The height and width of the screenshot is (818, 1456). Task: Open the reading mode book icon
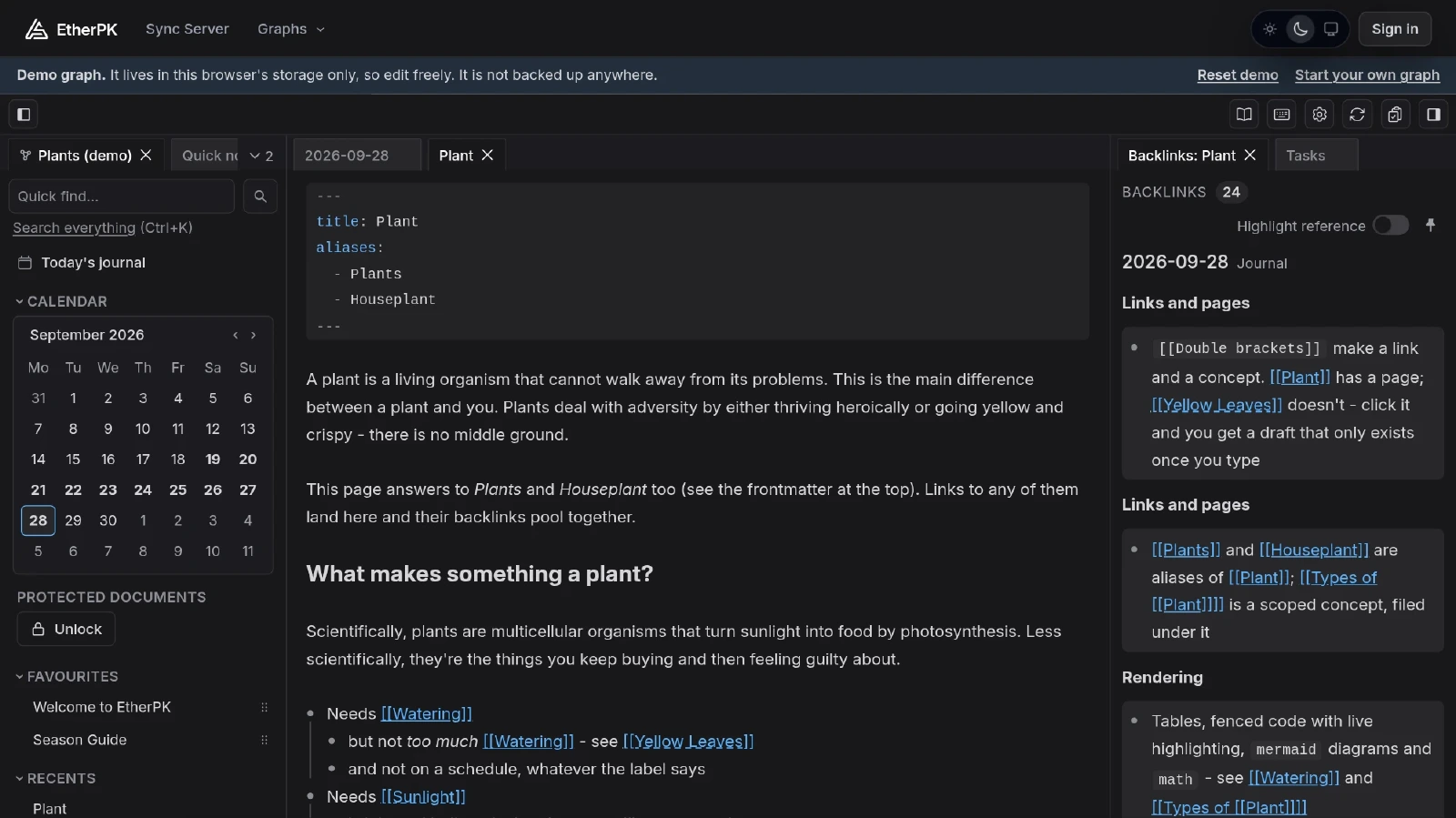click(x=1244, y=115)
